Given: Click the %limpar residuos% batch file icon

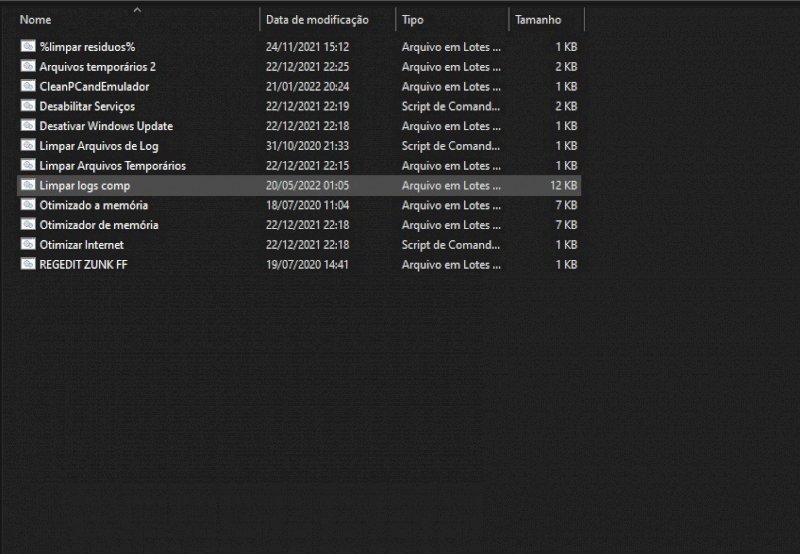Looking at the screenshot, I should [x=28, y=47].
